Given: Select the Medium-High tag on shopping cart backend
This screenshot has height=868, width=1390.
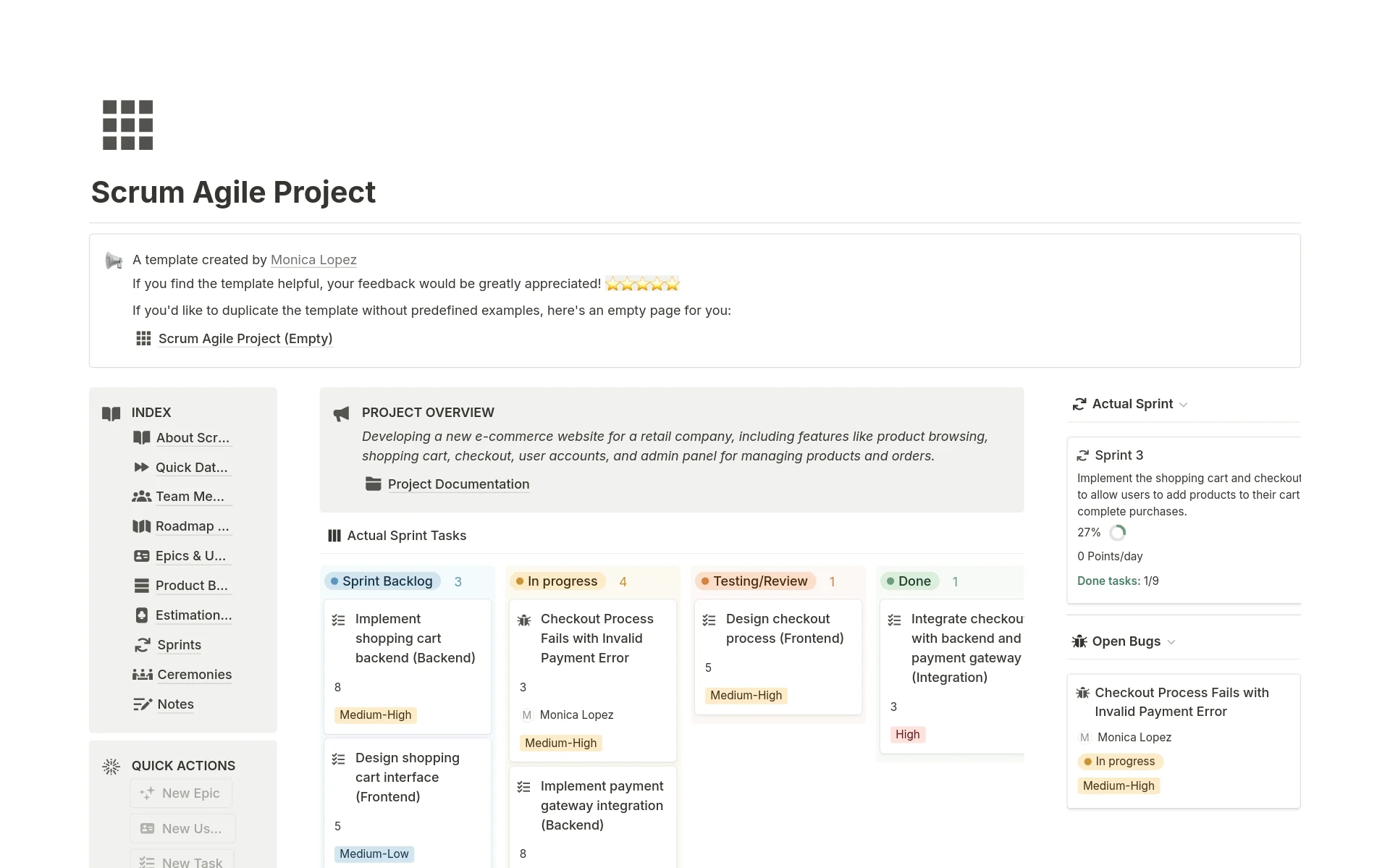Looking at the screenshot, I should (x=375, y=715).
